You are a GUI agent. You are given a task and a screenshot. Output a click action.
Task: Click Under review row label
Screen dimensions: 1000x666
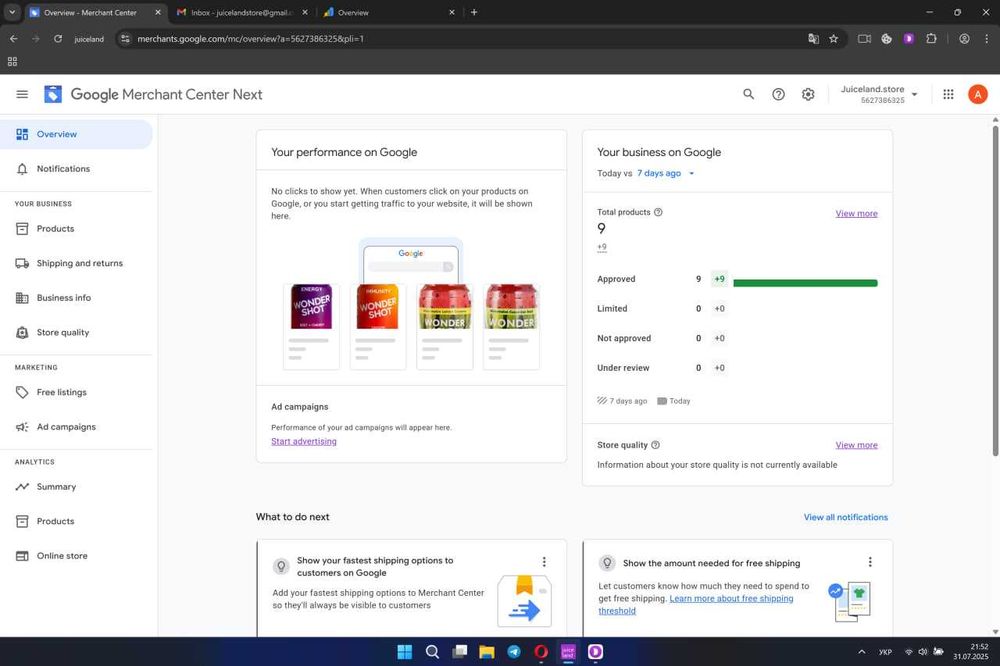(623, 368)
